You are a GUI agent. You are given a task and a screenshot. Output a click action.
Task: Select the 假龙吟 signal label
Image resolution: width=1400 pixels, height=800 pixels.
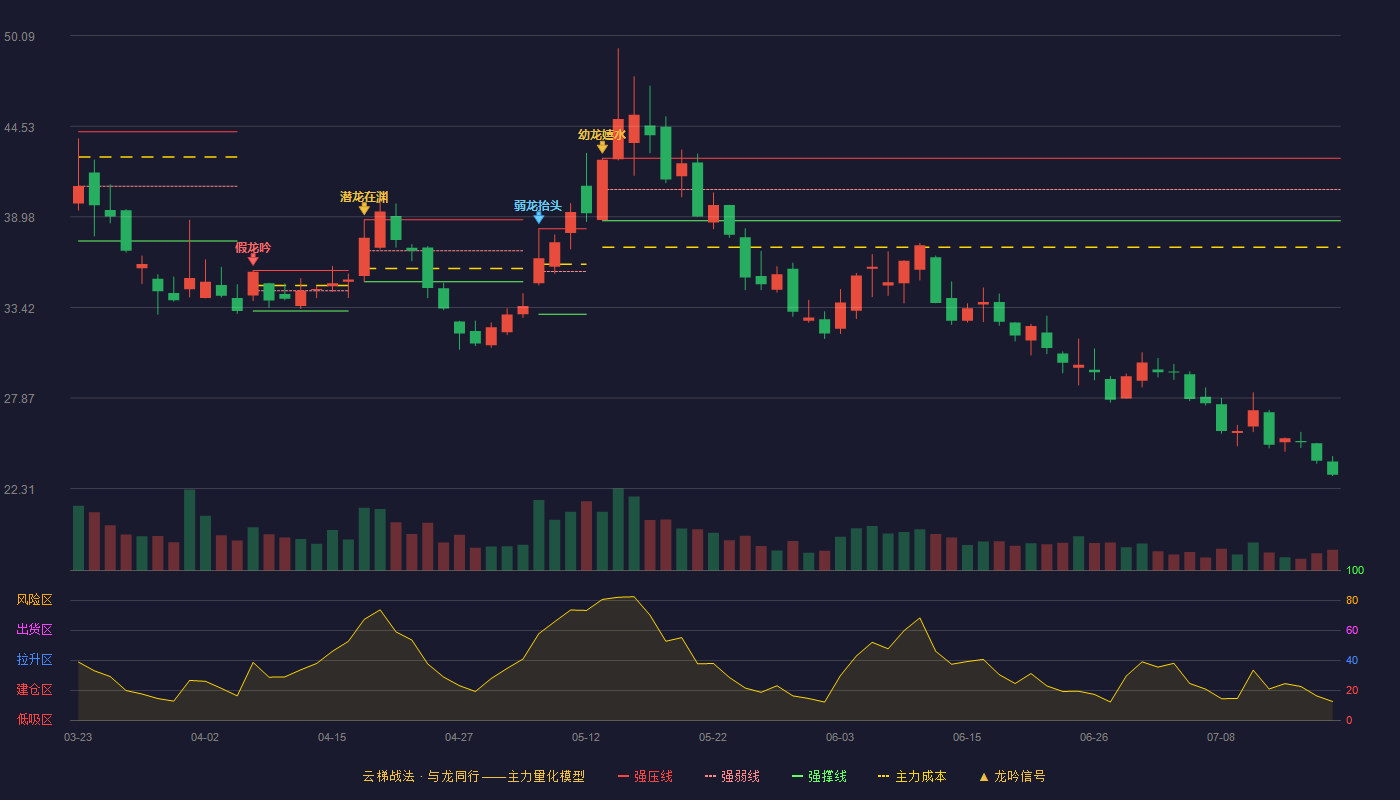tap(253, 247)
